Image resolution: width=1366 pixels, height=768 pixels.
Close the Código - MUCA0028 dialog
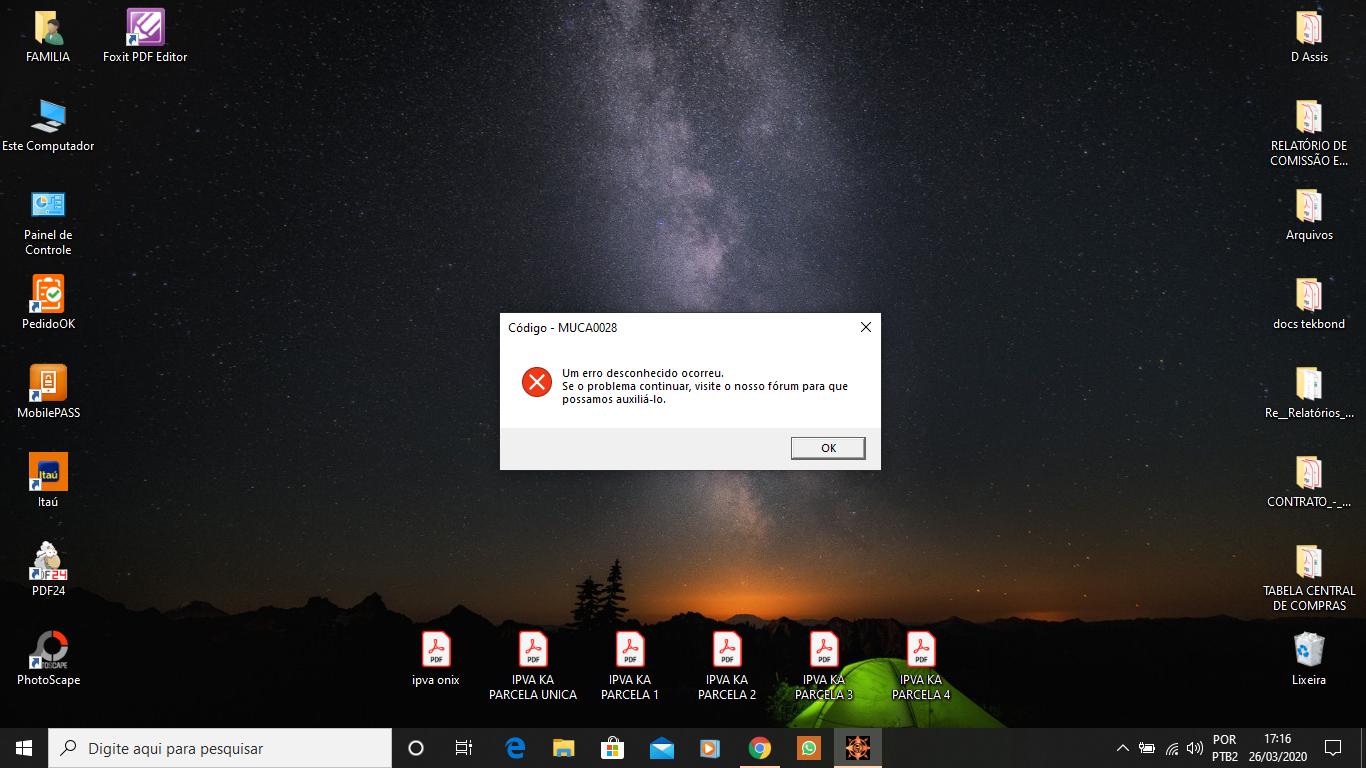(865, 327)
